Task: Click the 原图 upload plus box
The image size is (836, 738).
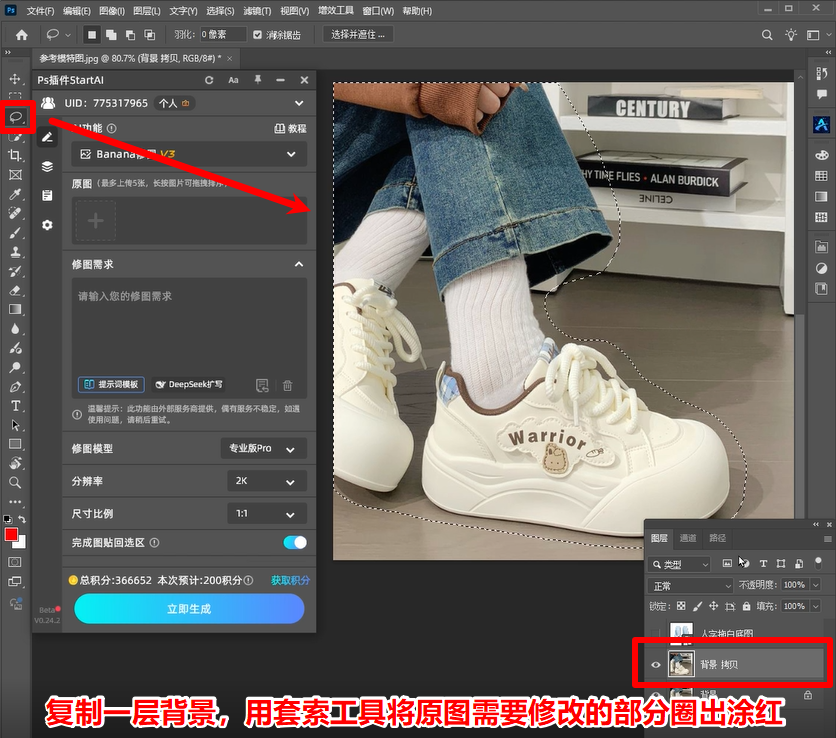Action: [x=95, y=220]
